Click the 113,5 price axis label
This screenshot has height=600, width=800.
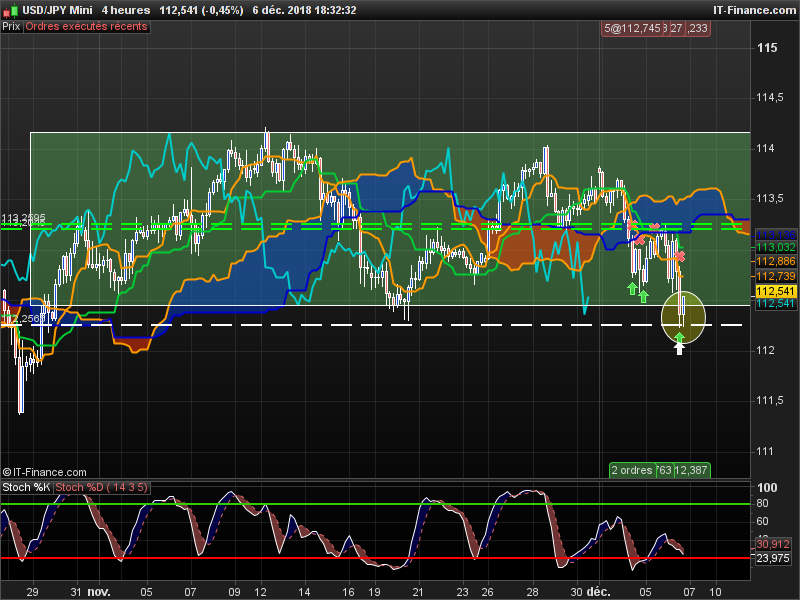coord(770,198)
